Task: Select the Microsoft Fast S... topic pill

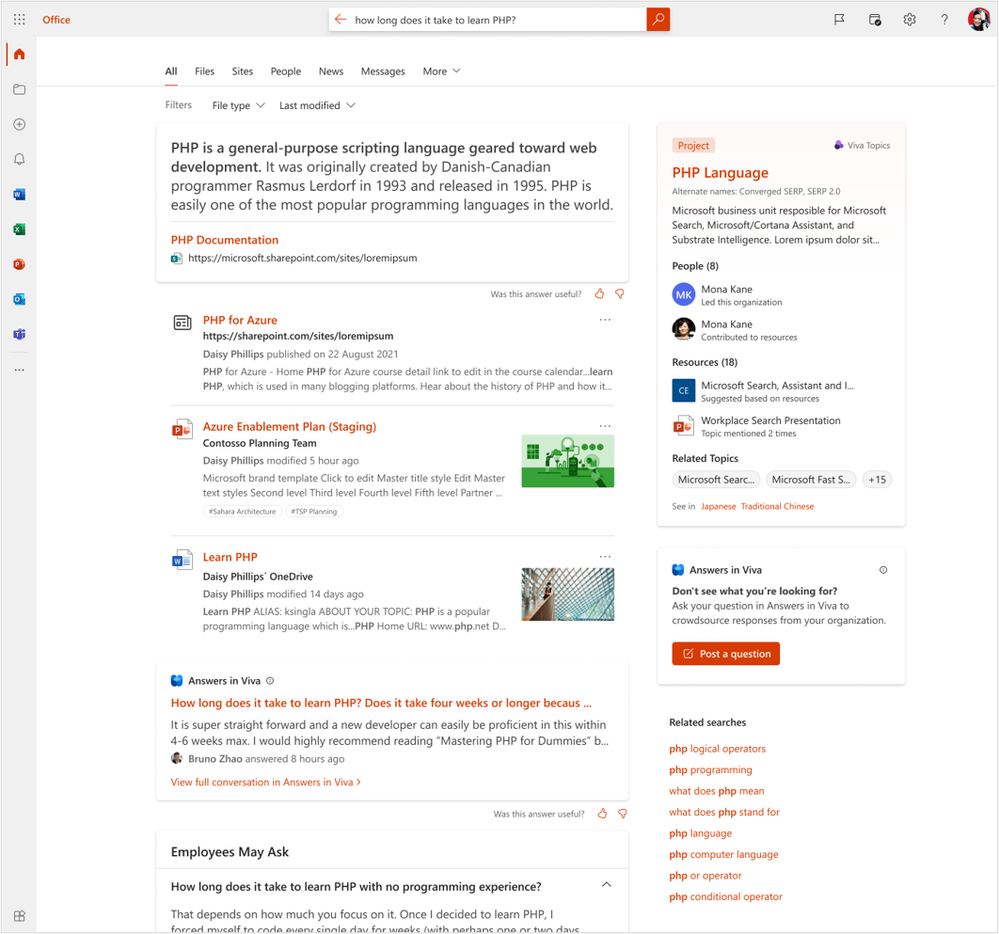Action: click(810, 480)
